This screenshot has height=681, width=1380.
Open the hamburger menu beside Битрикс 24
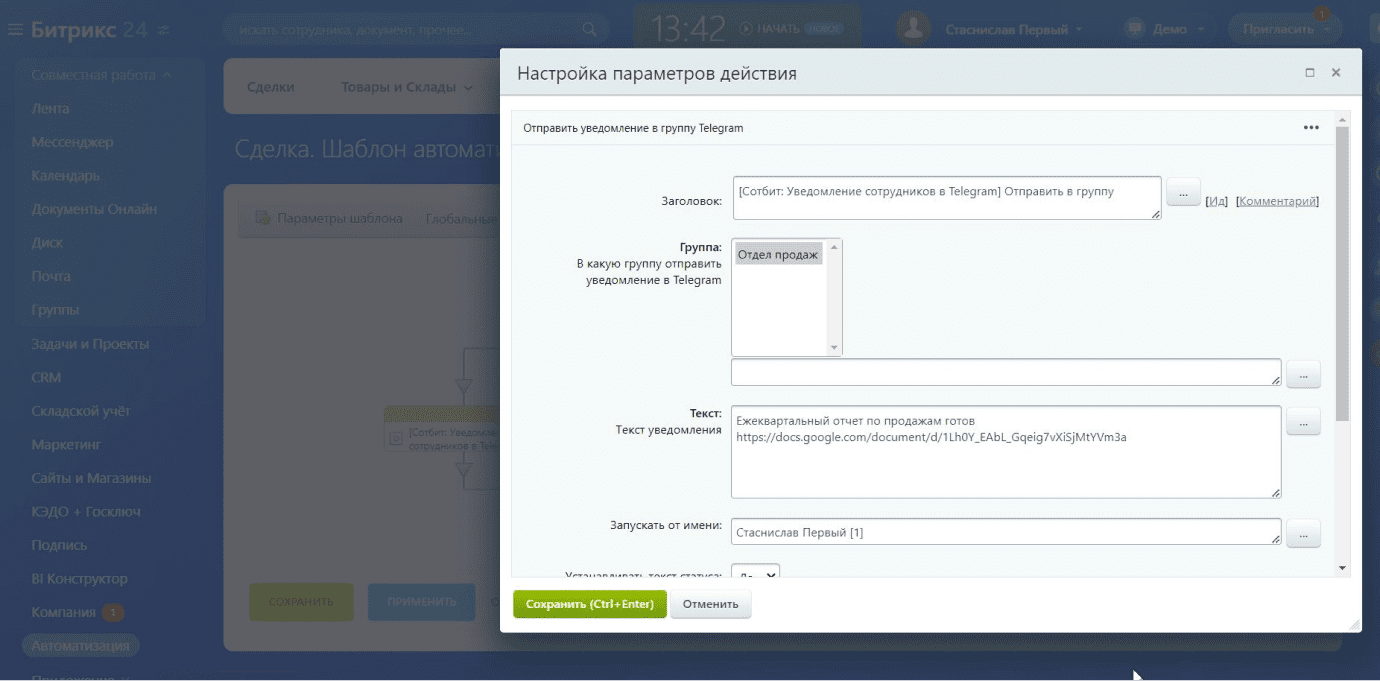pos(15,30)
